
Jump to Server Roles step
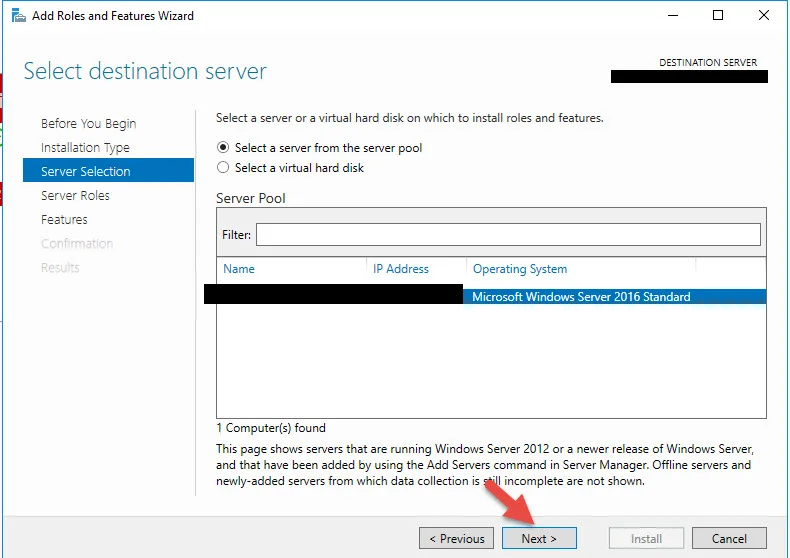[75, 195]
